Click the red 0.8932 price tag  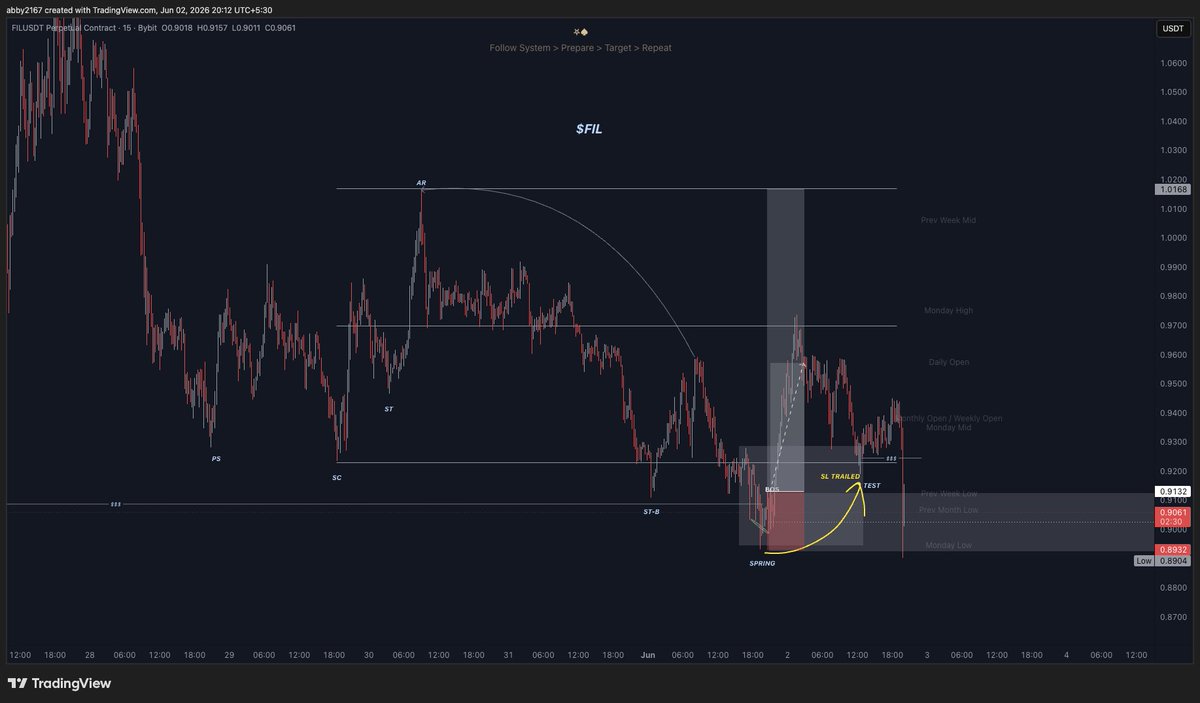point(1172,550)
